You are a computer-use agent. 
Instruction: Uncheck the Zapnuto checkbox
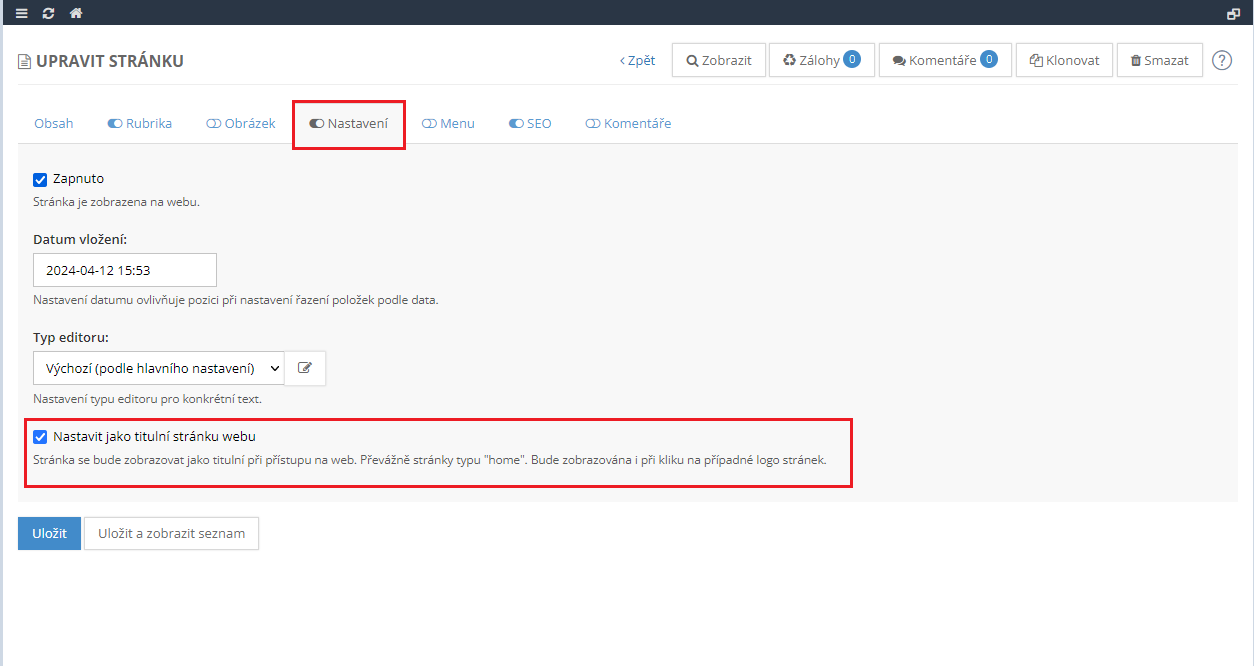click(x=41, y=180)
